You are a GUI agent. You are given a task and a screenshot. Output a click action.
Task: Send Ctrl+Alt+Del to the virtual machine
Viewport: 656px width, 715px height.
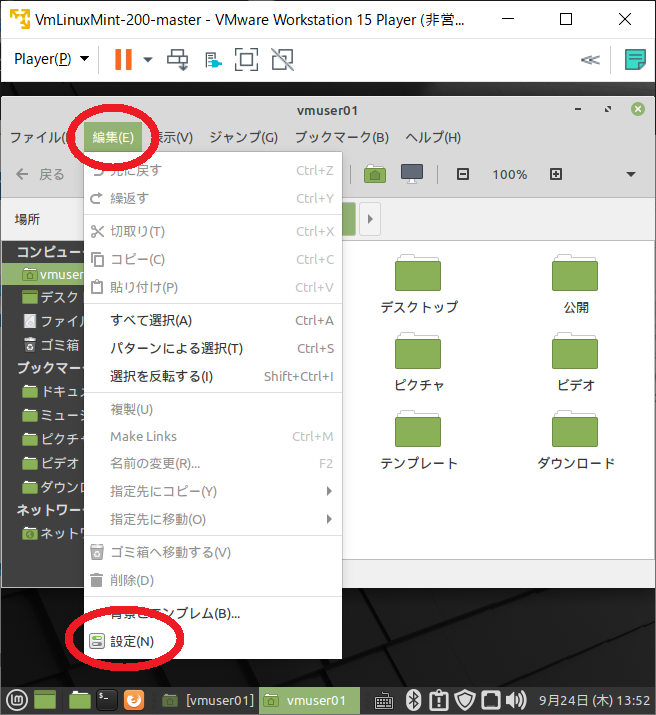pos(177,59)
